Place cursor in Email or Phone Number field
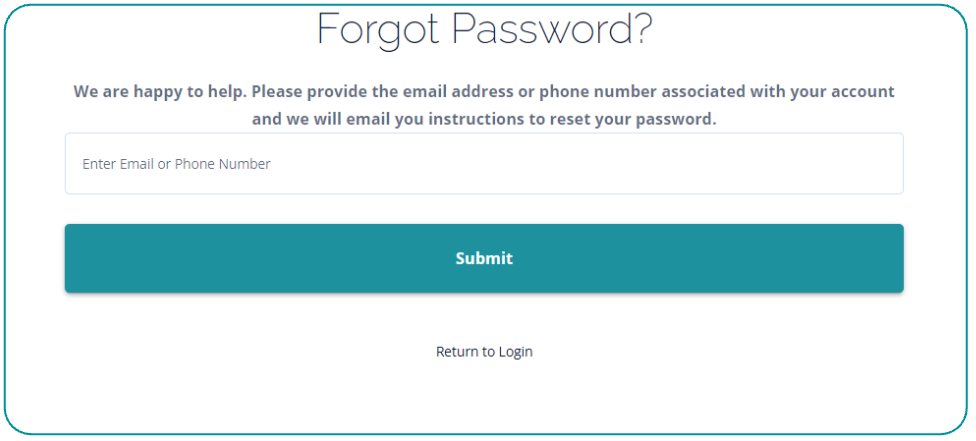 pyautogui.click(x=484, y=164)
